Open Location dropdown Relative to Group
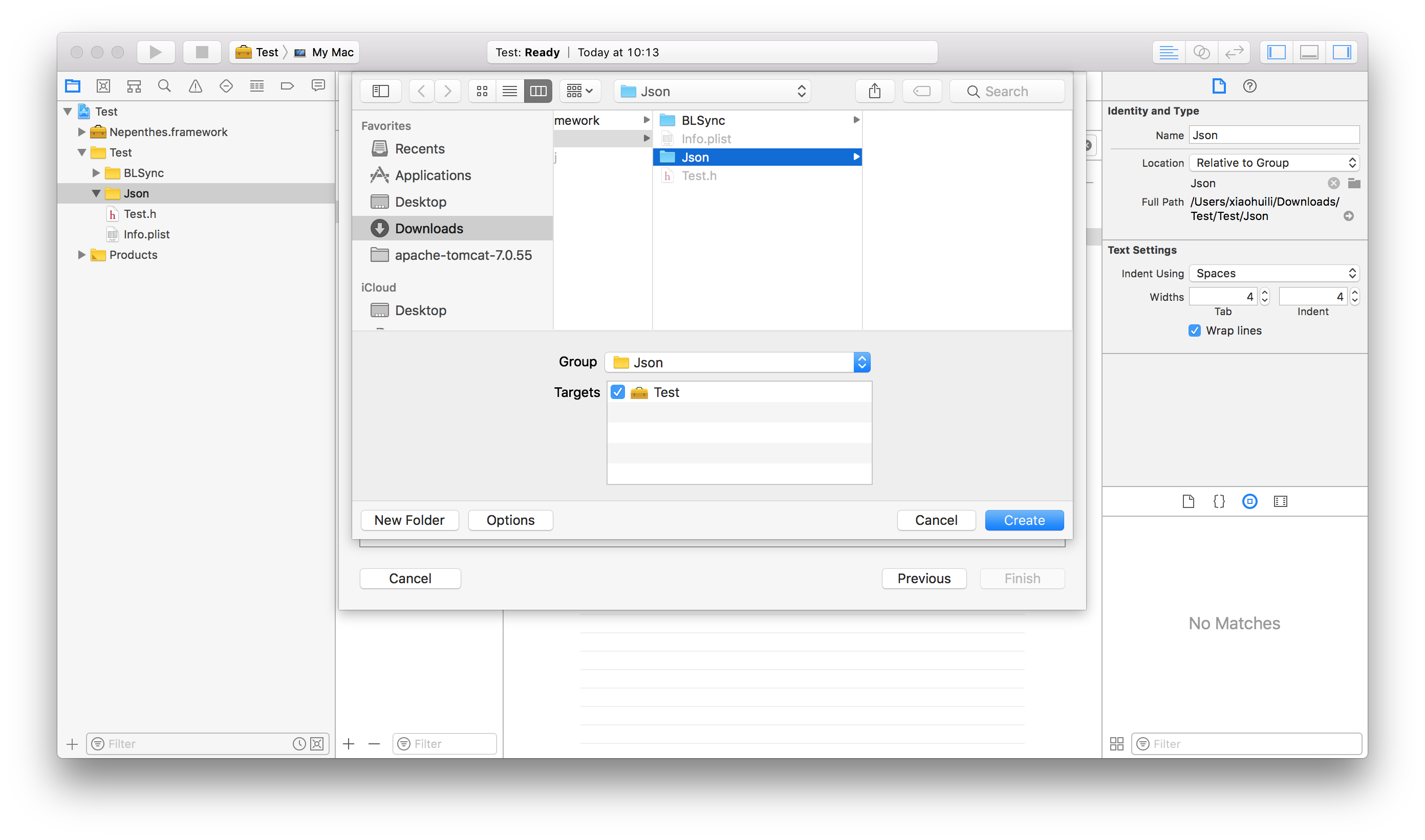Image resolution: width=1425 pixels, height=840 pixels. (1274, 163)
